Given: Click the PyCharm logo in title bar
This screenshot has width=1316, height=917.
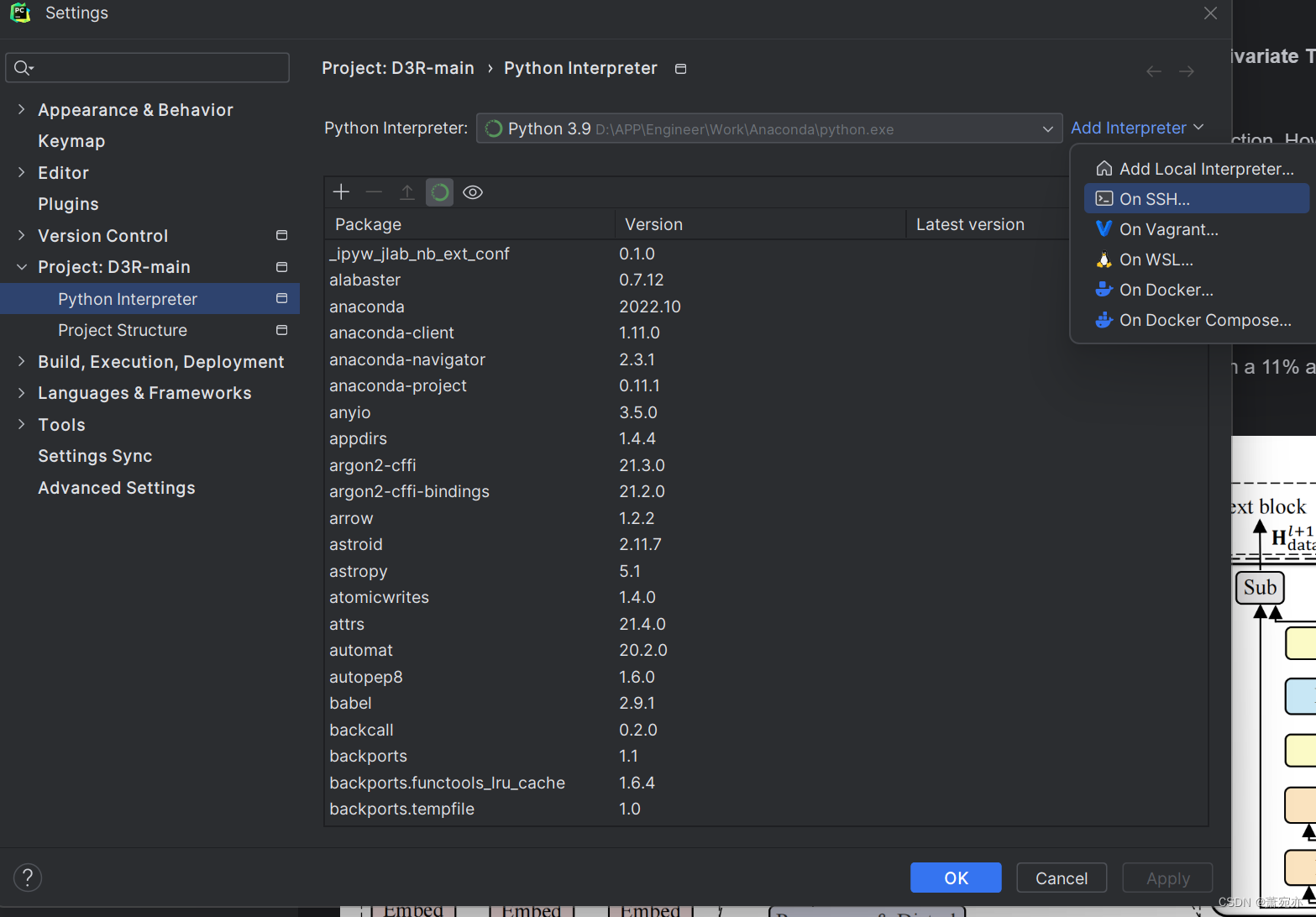Looking at the screenshot, I should tap(20, 13).
